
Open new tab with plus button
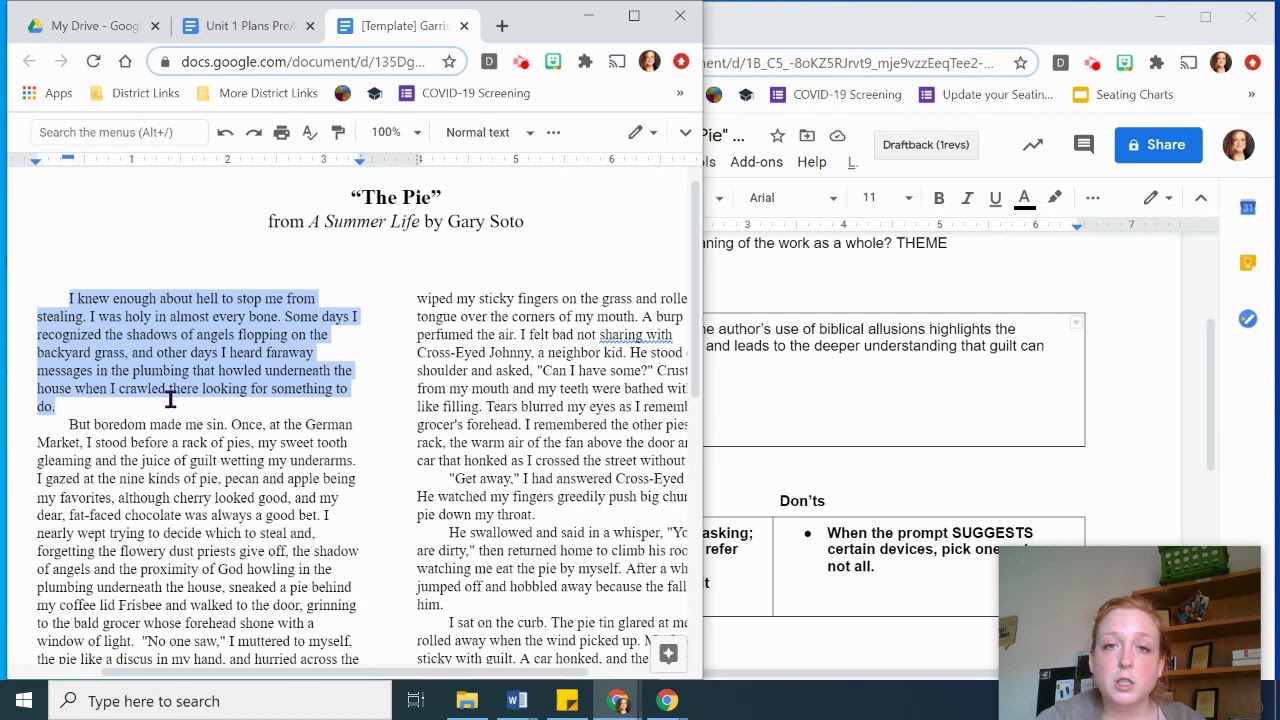(x=502, y=26)
